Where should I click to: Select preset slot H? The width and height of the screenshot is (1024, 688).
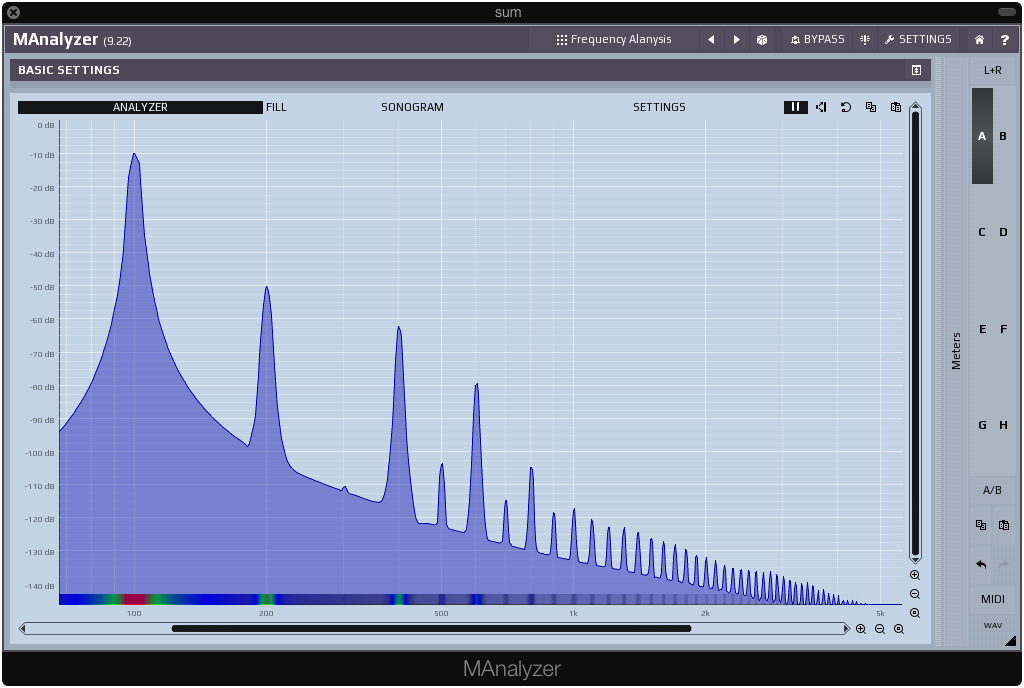[x=1003, y=425]
